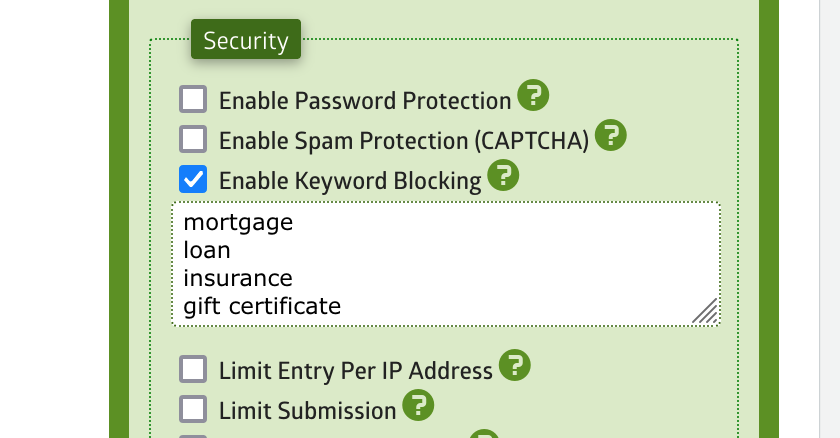Screen dimensions: 840x438
Task: Place cursor on the gift certificate line
Action: (262, 306)
